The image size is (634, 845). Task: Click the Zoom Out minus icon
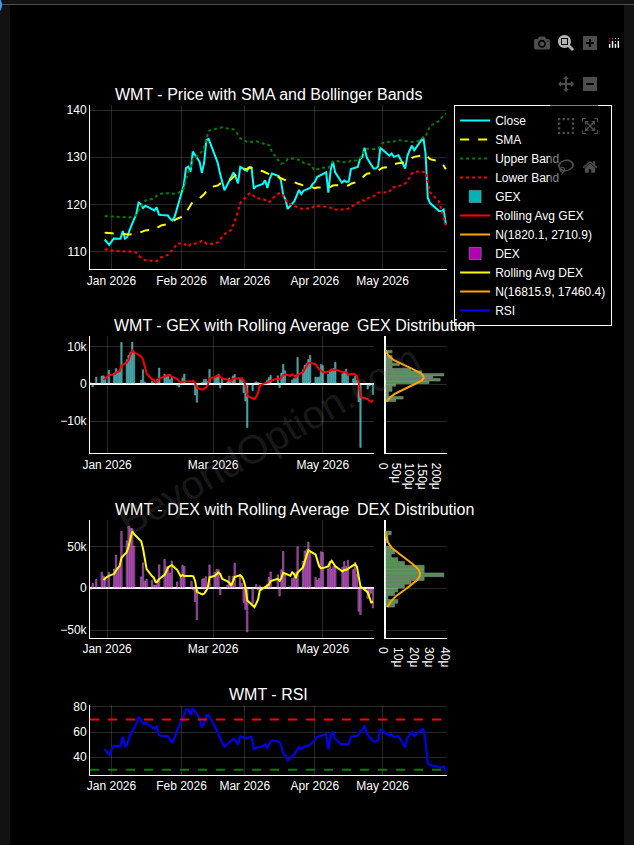point(590,84)
